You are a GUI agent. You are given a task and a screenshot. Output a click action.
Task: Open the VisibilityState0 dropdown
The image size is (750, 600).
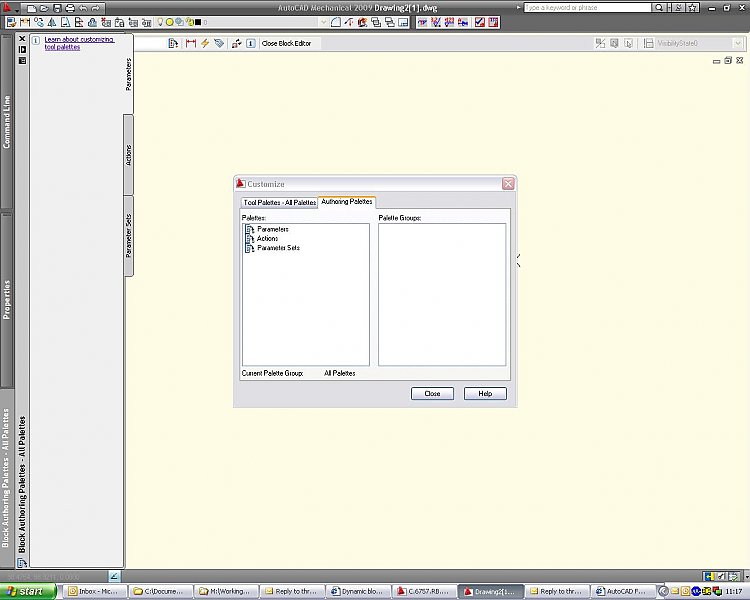pyautogui.click(x=738, y=44)
